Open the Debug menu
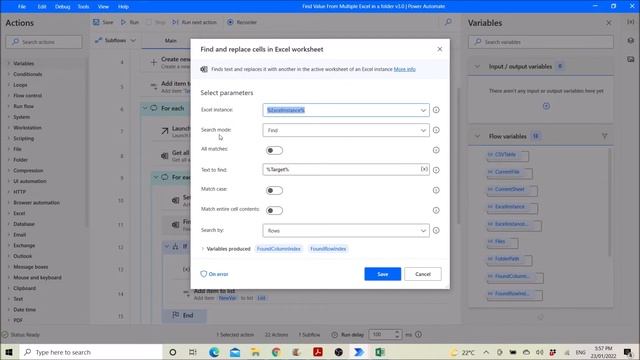 coord(62,7)
